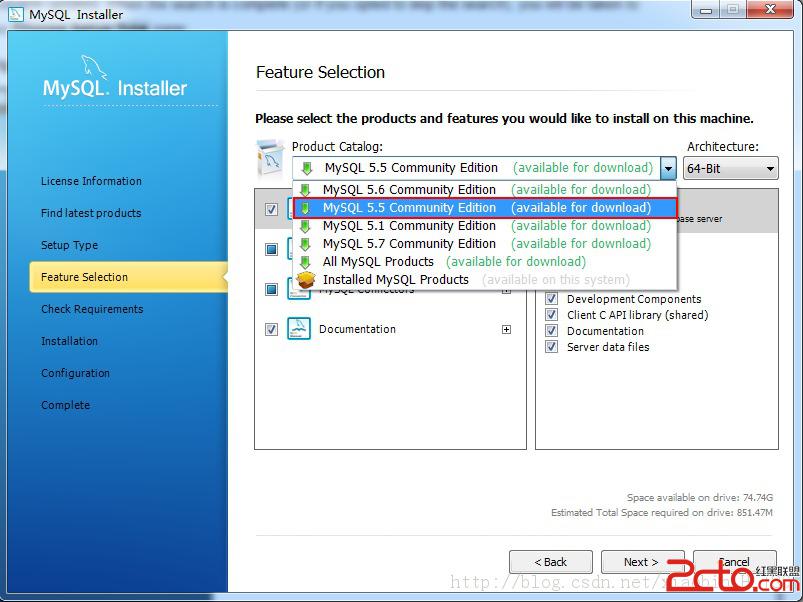
Task: Click green download arrow beside MySQL 5.6
Action: pyautogui.click(x=305, y=190)
